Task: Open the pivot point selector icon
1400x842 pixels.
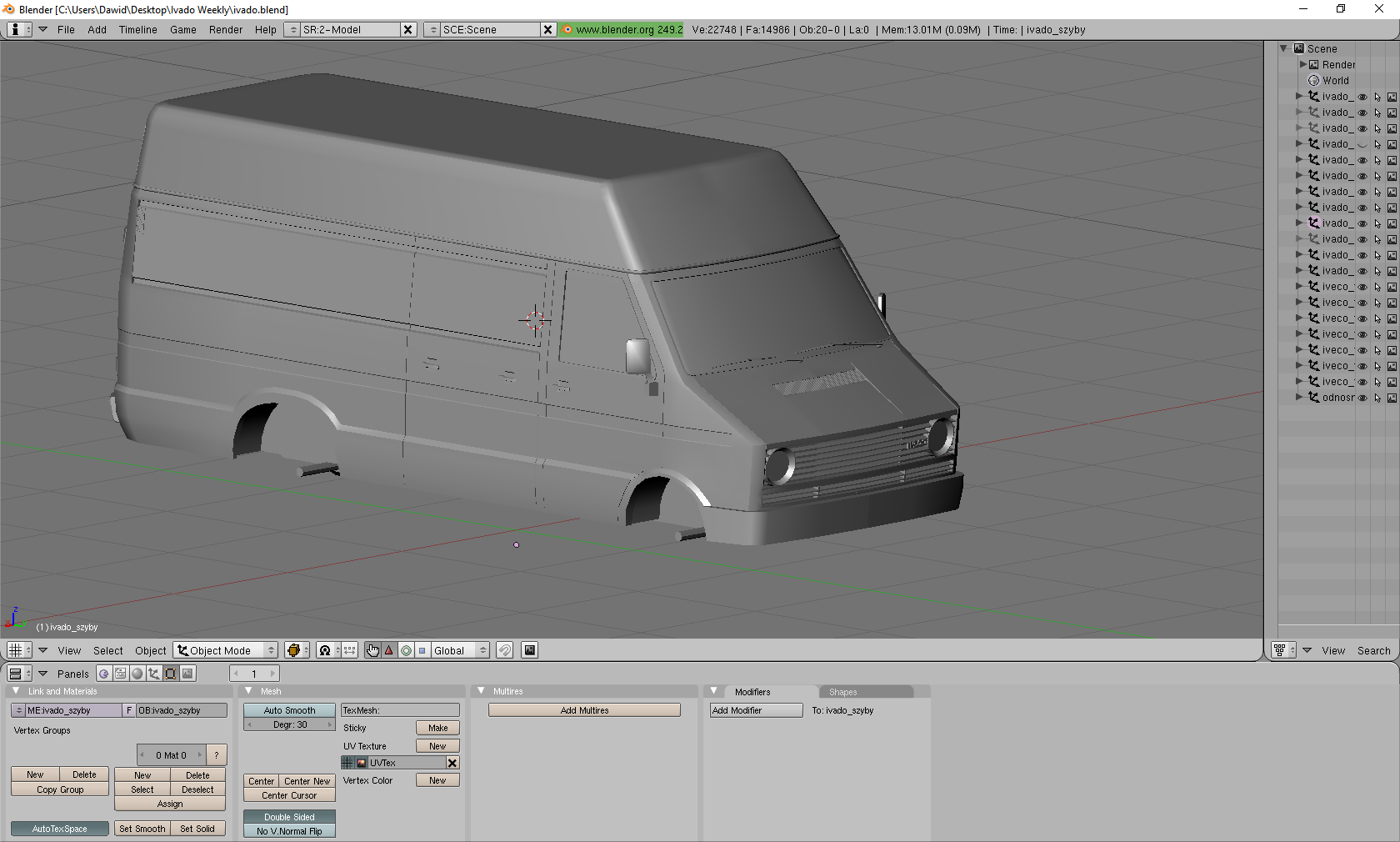Action: coord(329,650)
